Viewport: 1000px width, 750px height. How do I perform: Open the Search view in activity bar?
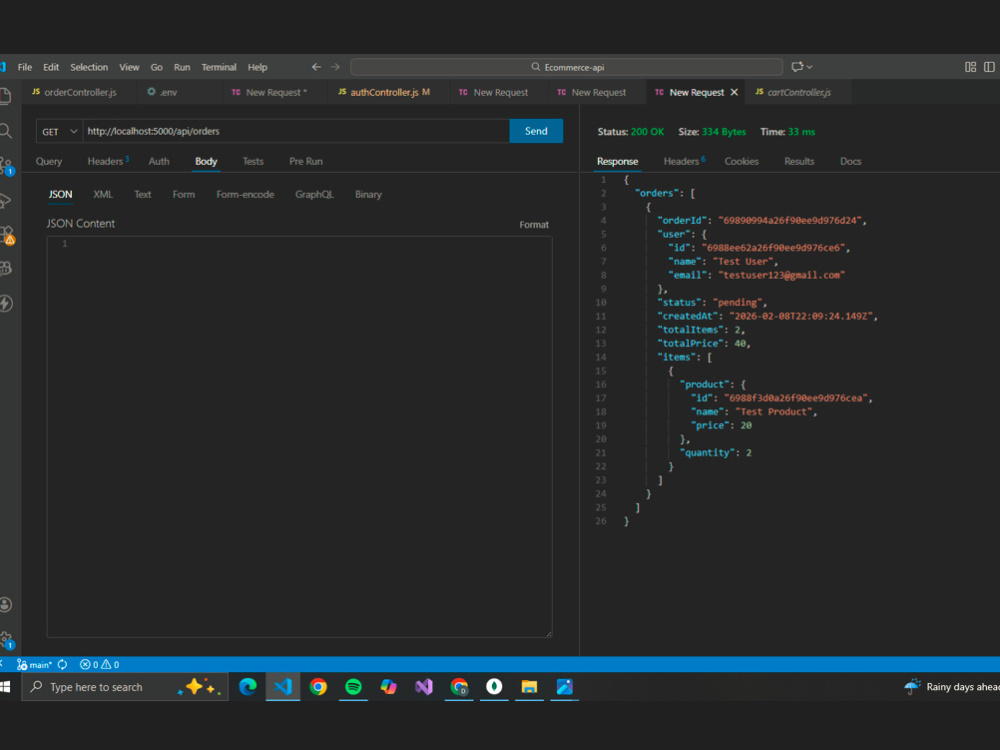click(5, 131)
